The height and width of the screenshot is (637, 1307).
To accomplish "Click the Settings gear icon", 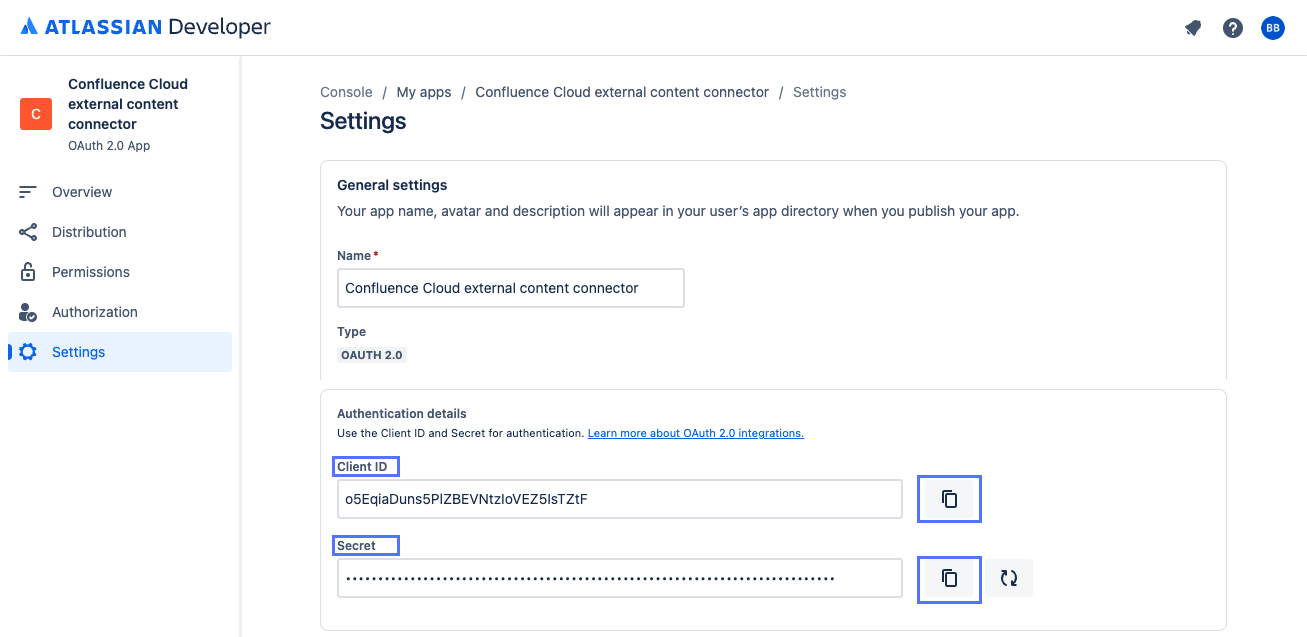I will coord(28,352).
